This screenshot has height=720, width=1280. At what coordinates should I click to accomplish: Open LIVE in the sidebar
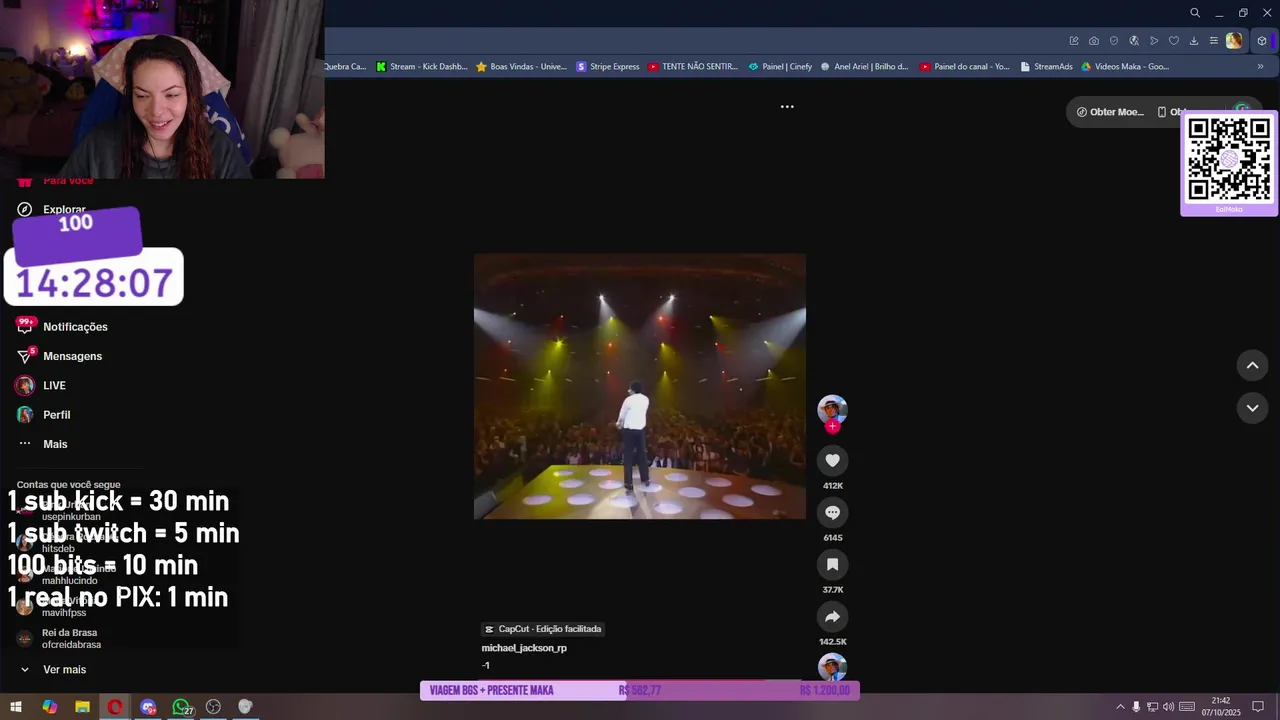click(41, 386)
